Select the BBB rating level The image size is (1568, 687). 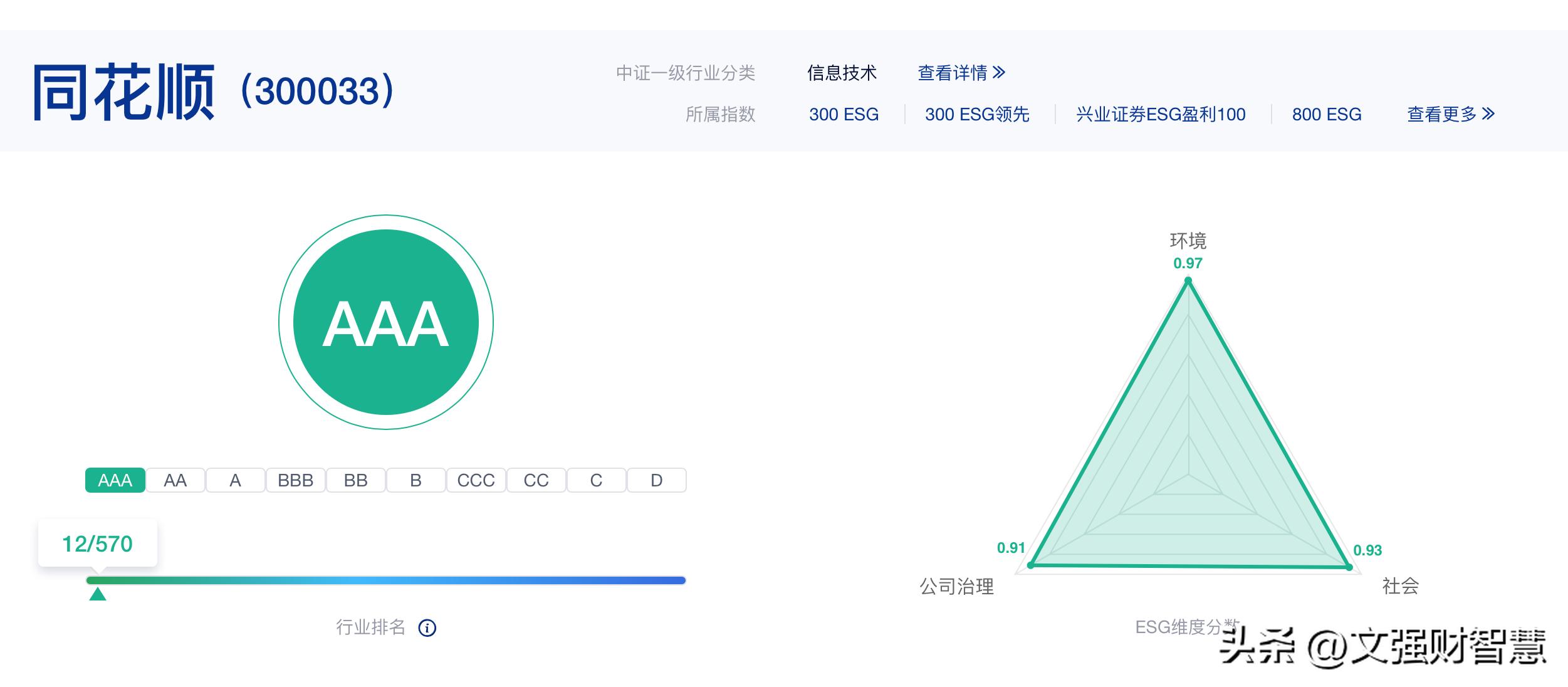[x=295, y=480]
